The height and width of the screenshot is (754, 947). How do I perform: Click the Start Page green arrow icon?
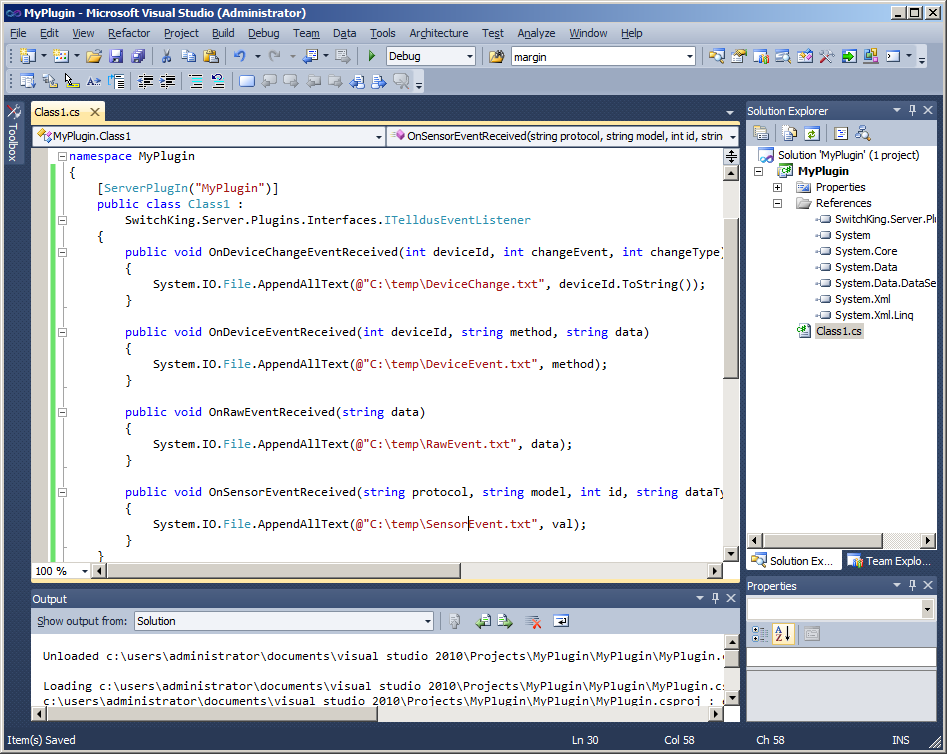849,56
